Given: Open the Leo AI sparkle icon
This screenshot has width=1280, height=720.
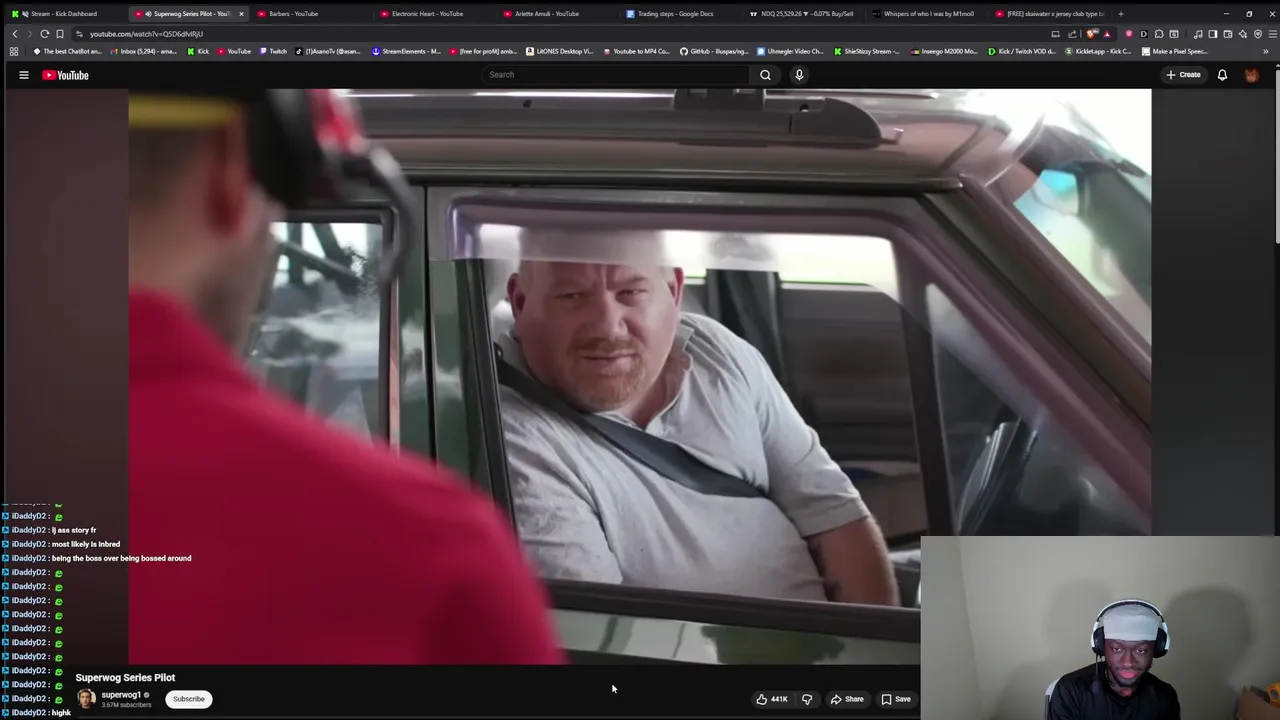Looking at the screenshot, I should click(1243, 34).
